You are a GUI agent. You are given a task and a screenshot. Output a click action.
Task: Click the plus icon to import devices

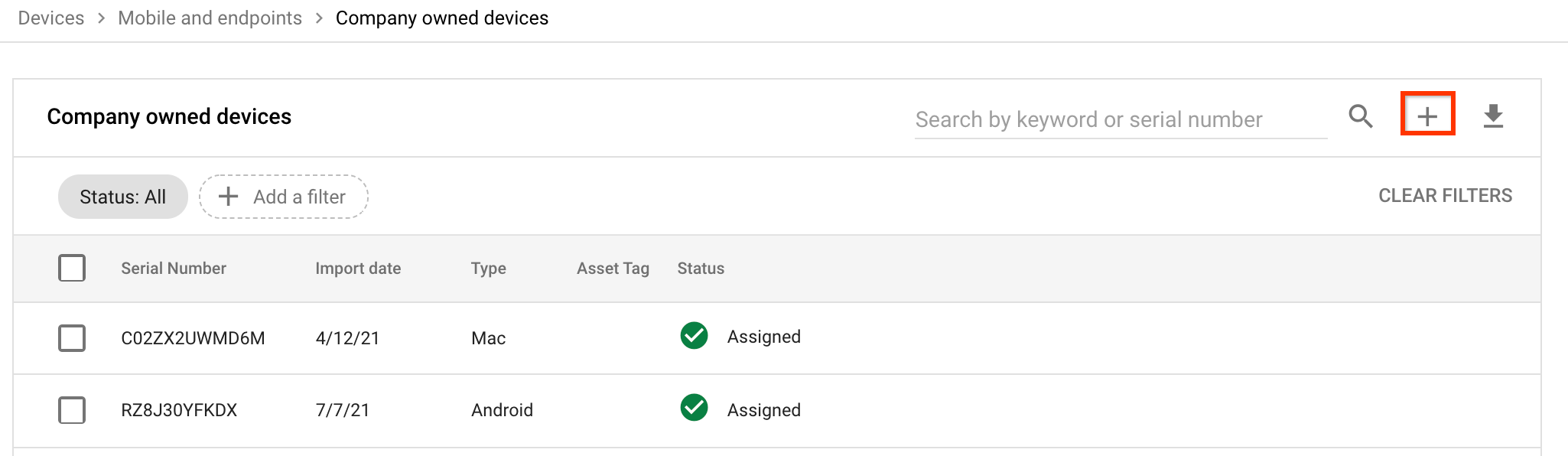1427,116
